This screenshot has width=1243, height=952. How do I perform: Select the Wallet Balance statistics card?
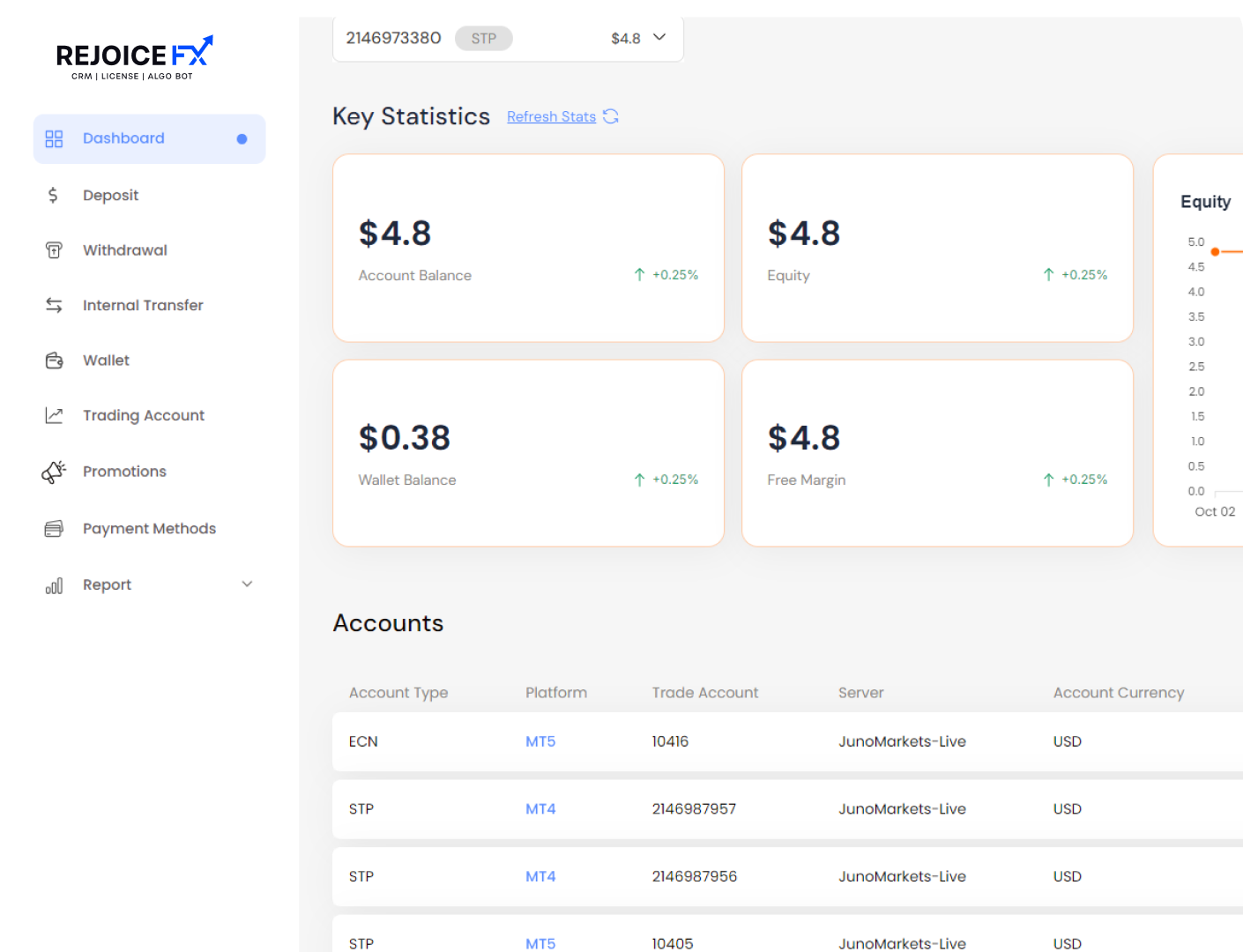click(x=528, y=453)
